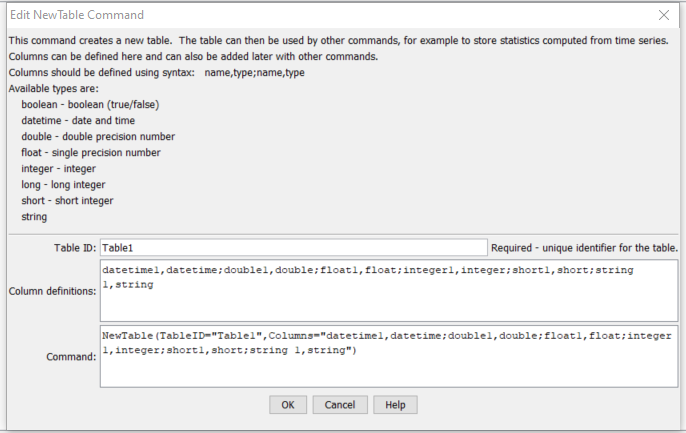This screenshot has height=433, width=686.
Task: Confirm the command with the OK button
Action: click(x=288, y=405)
